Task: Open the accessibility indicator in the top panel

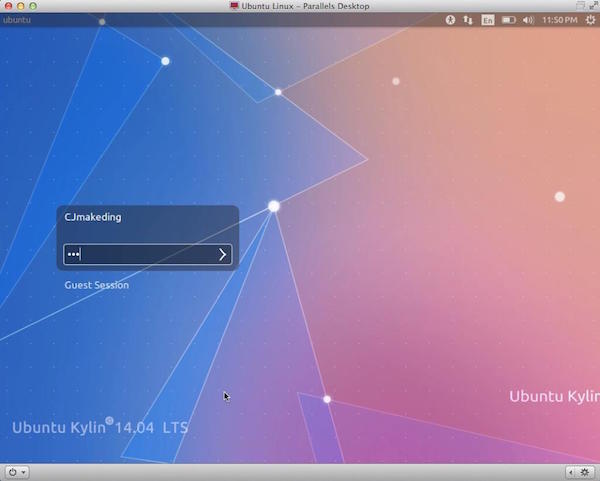Action: tap(450, 20)
